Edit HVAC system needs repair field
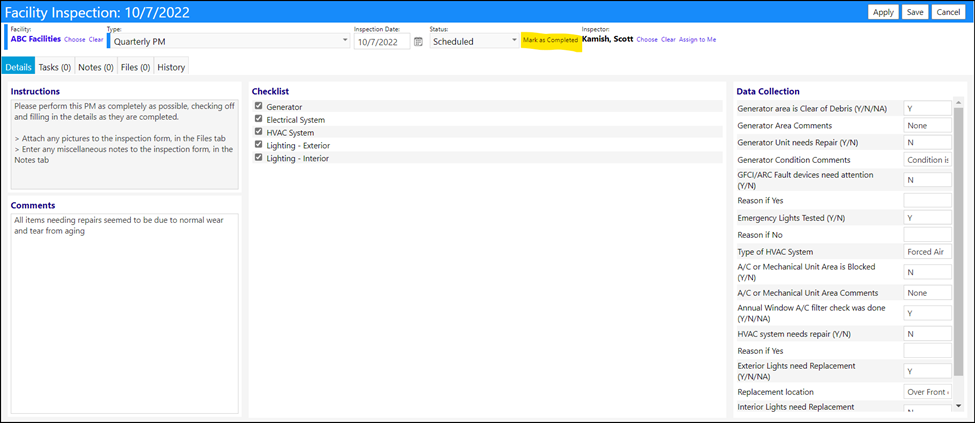The width and height of the screenshot is (975, 423). point(927,333)
